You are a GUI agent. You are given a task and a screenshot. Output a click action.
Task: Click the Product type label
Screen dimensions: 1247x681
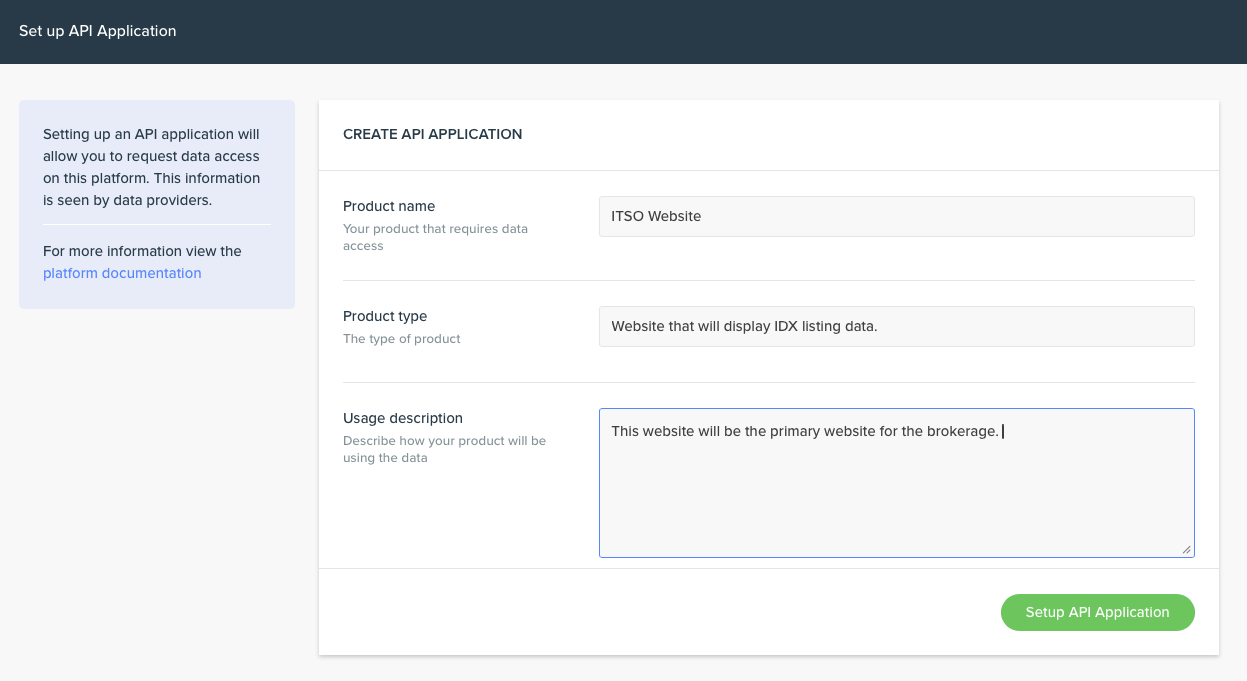pyautogui.click(x=384, y=316)
